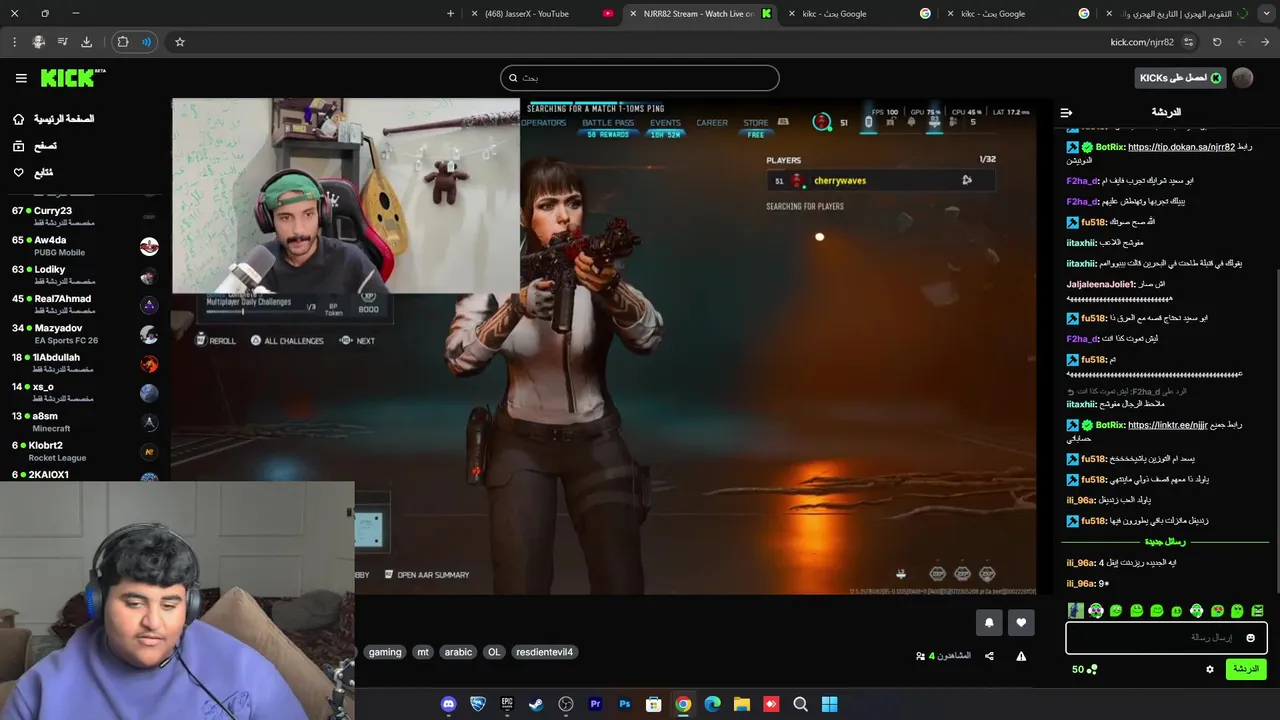Open the Kick hamburger menu
Image resolution: width=1280 pixels, height=720 pixels.
pyautogui.click(x=21, y=78)
